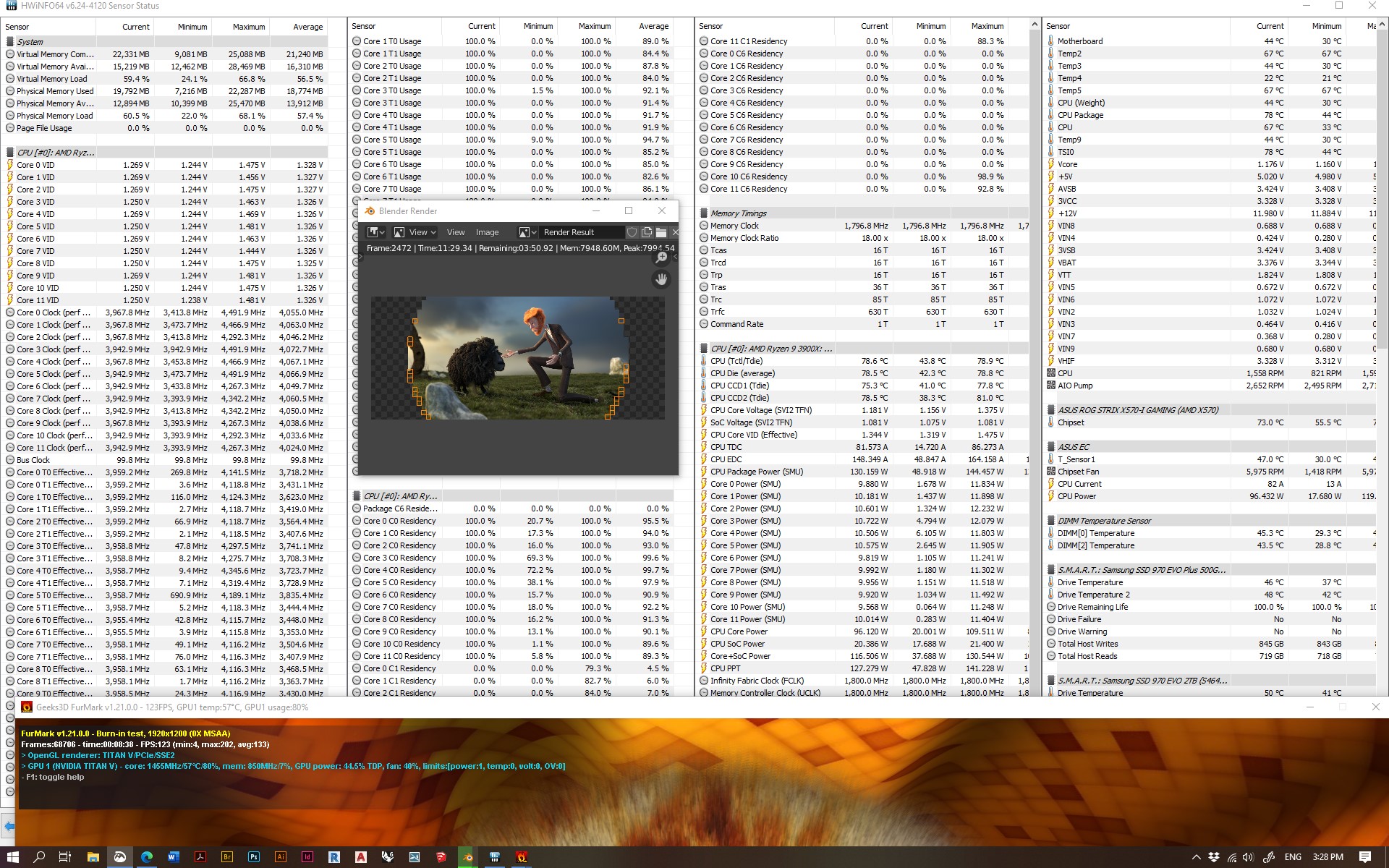Open the Blender editor type dropdown
This screenshot has width=1389, height=868.
[375, 232]
